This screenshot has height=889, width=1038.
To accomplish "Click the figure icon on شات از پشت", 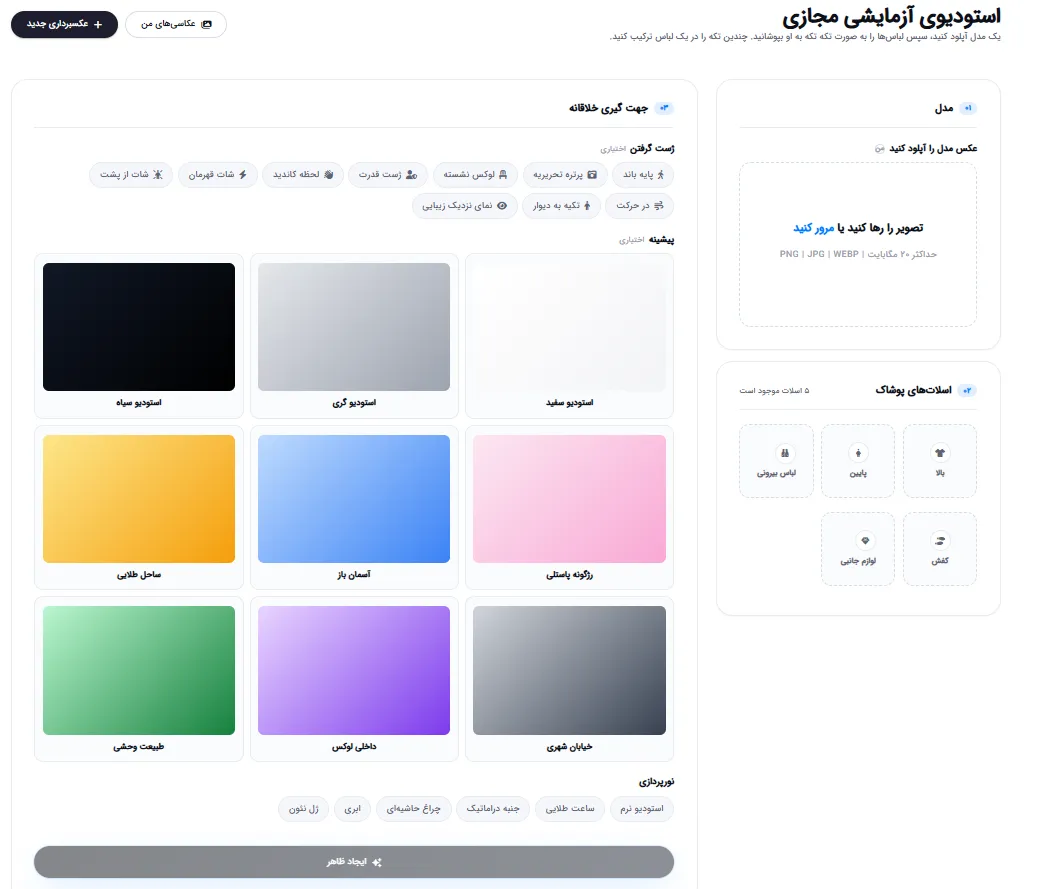I will [158, 175].
